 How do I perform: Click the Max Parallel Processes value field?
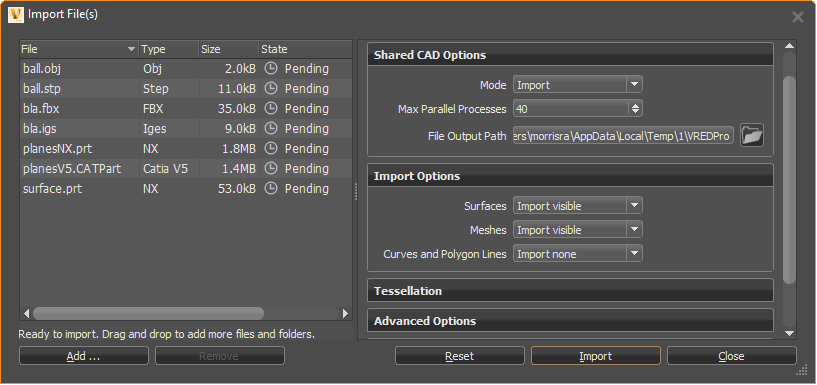coord(571,108)
